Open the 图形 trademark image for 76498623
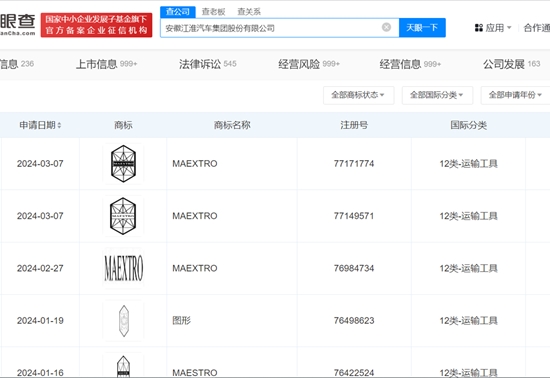This screenshot has height=378, width=550. (123, 320)
